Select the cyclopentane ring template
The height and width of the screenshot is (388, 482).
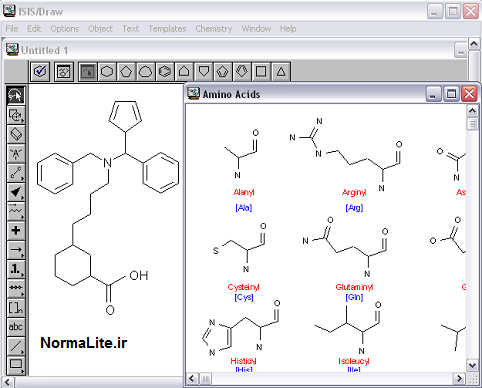[126, 71]
